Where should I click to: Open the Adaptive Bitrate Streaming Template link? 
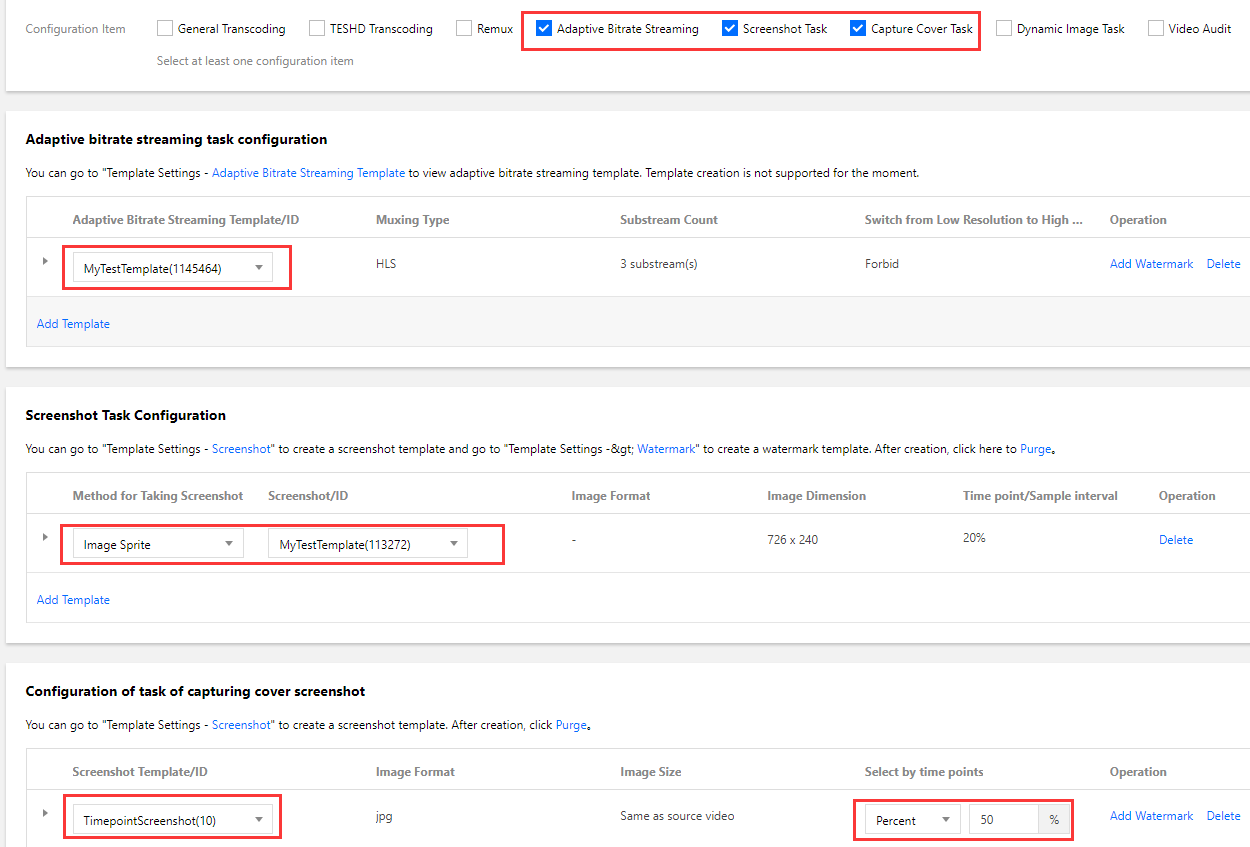[309, 173]
